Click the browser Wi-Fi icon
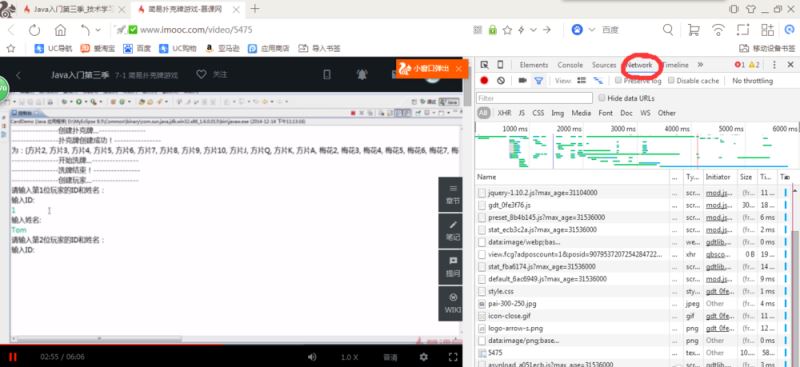Viewport: 800px width, 367px height. click(718, 30)
